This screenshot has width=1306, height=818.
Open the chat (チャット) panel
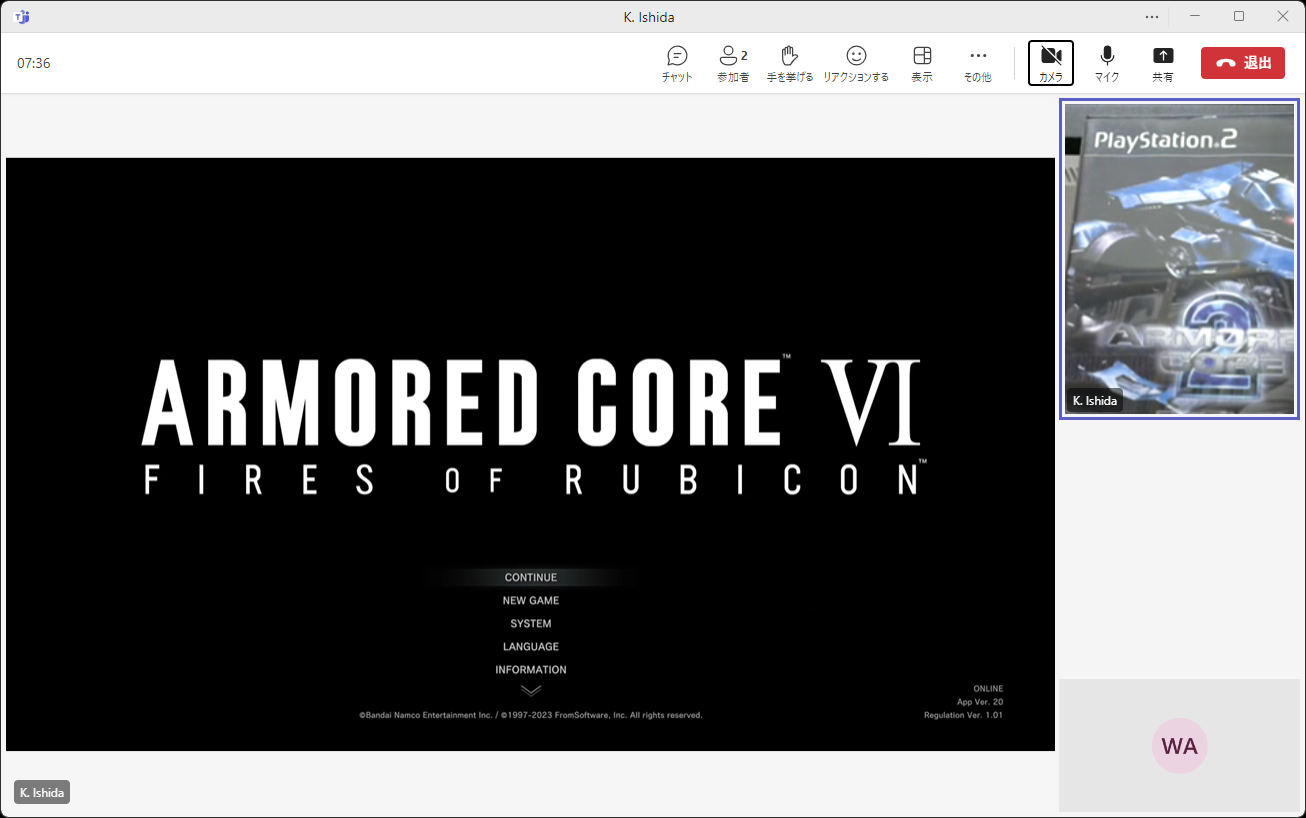tap(677, 63)
